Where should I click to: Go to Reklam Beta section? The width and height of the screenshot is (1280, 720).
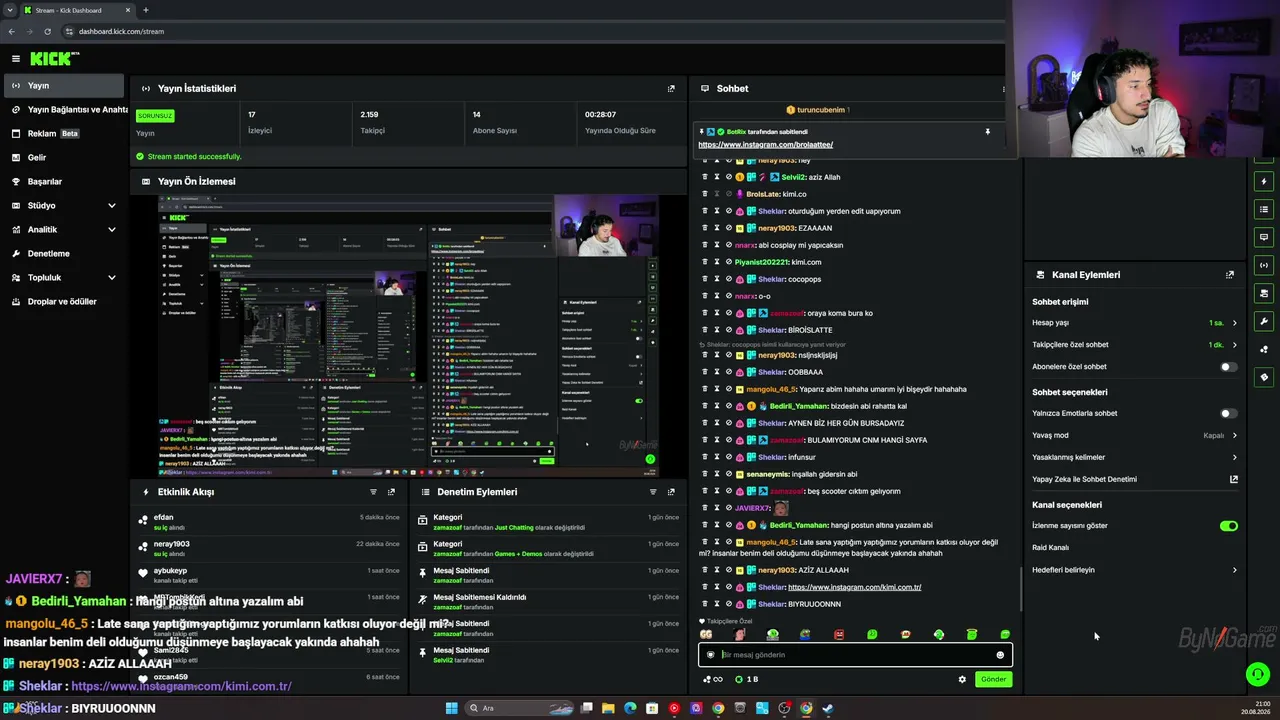pyautogui.click(x=64, y=134)
